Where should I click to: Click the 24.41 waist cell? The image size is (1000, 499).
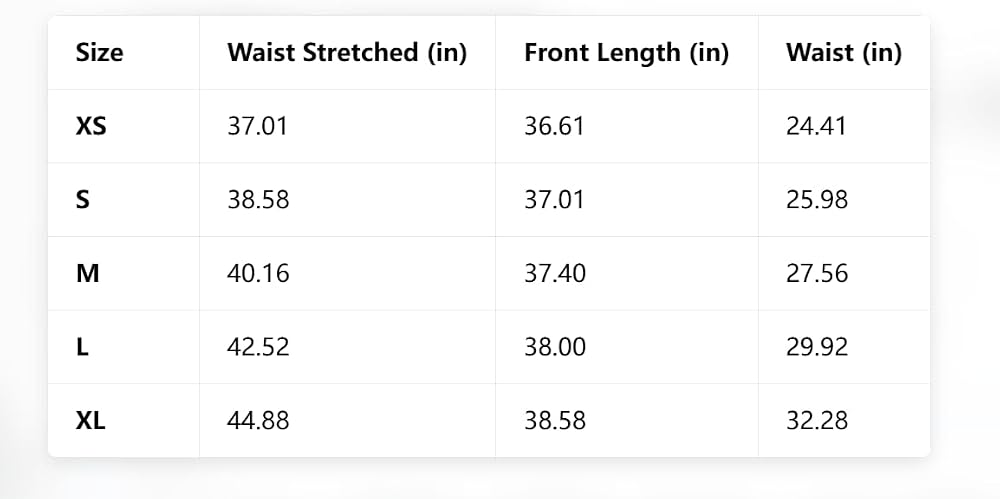coord(816,126)
